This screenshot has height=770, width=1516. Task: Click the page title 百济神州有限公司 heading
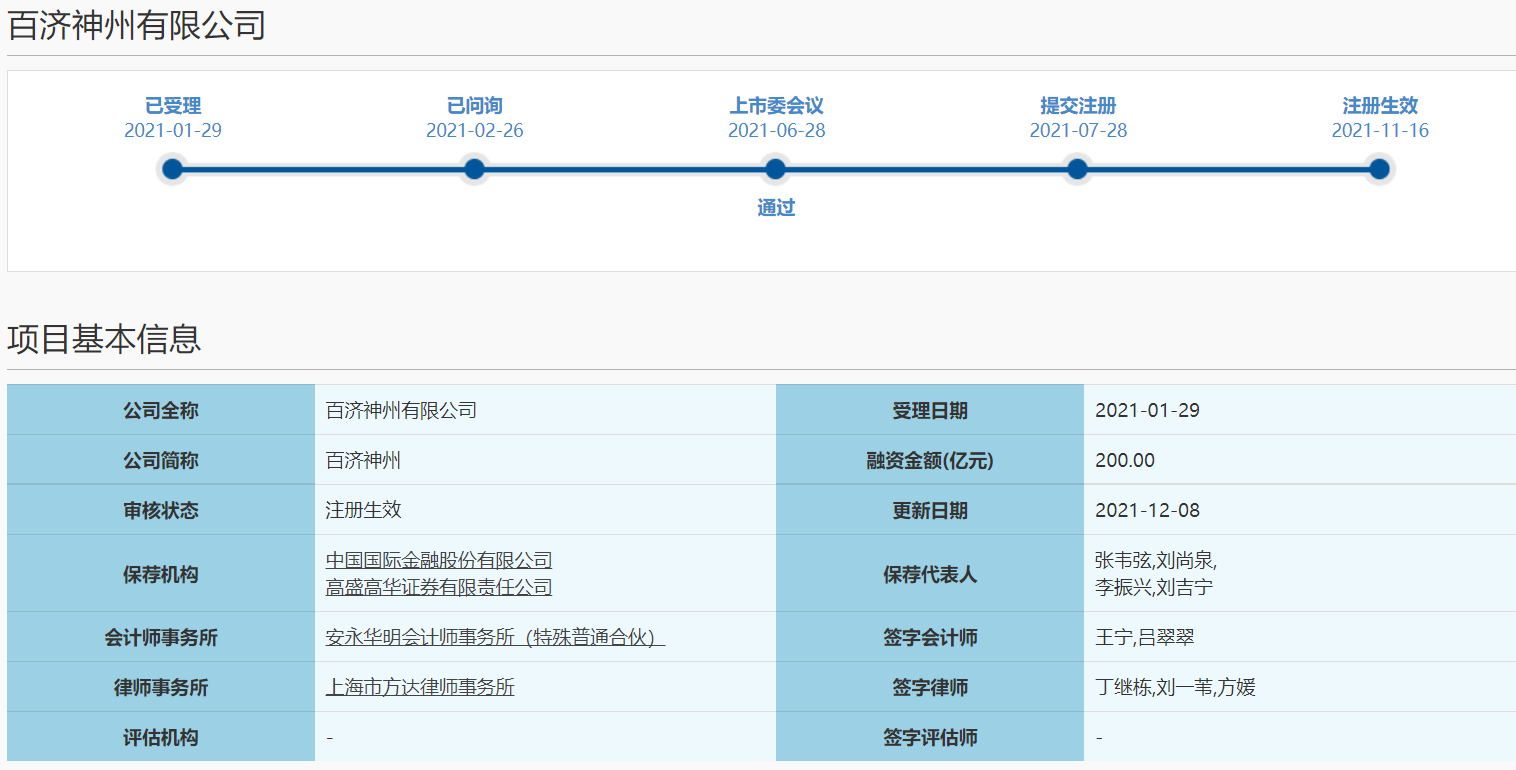click(137, 25)
